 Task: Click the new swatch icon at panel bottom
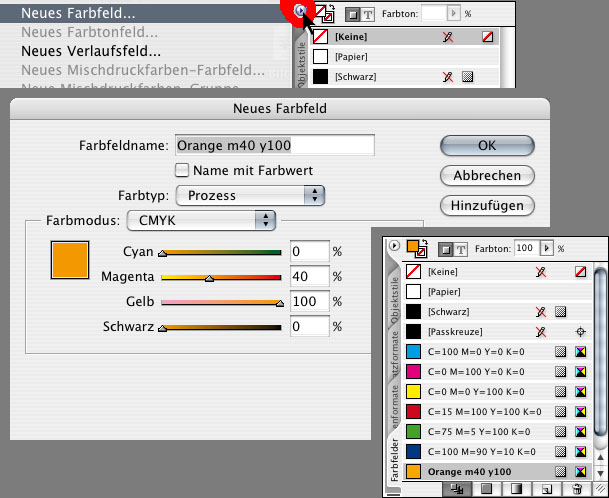[549, 489]
